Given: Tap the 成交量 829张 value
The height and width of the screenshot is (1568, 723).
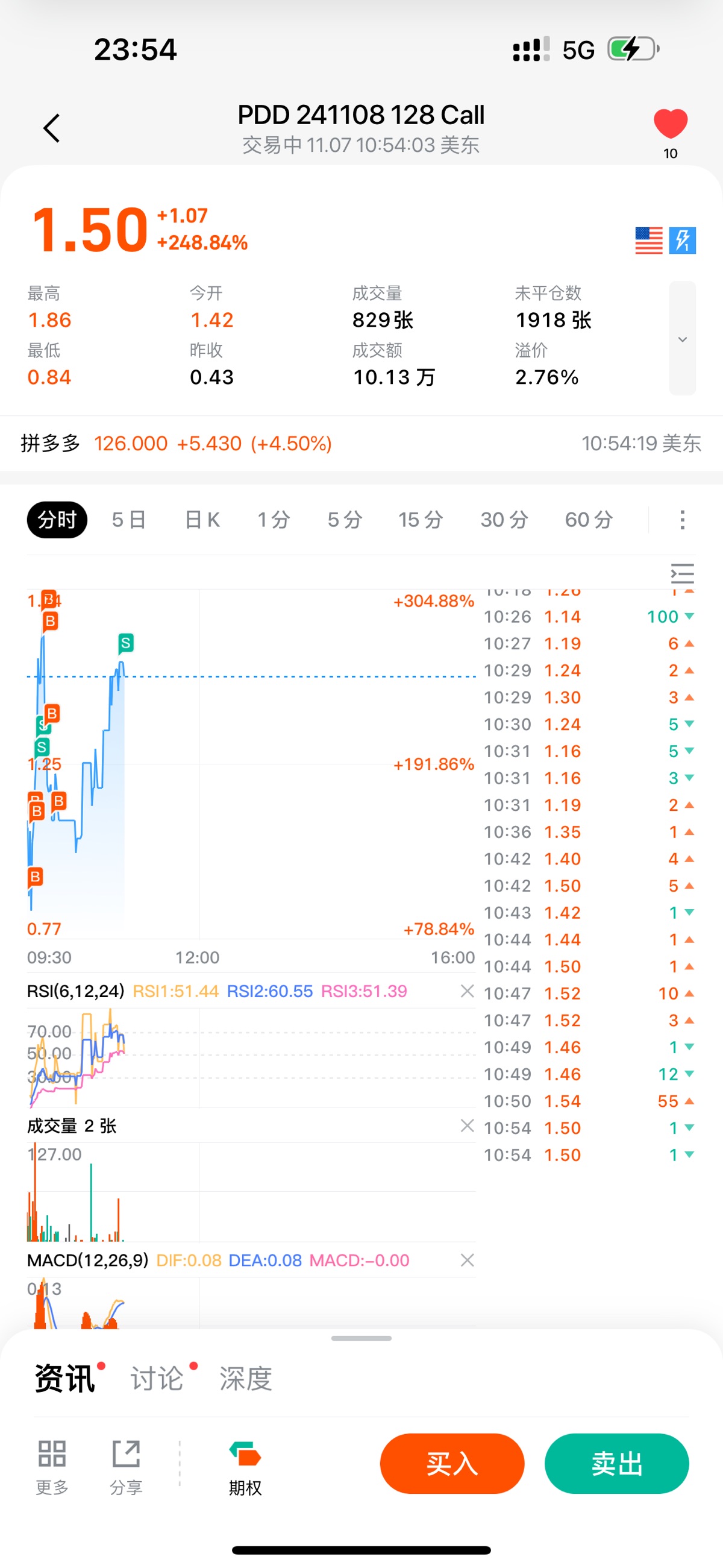Looking at the screenshot, I should [x=383, y=320].
